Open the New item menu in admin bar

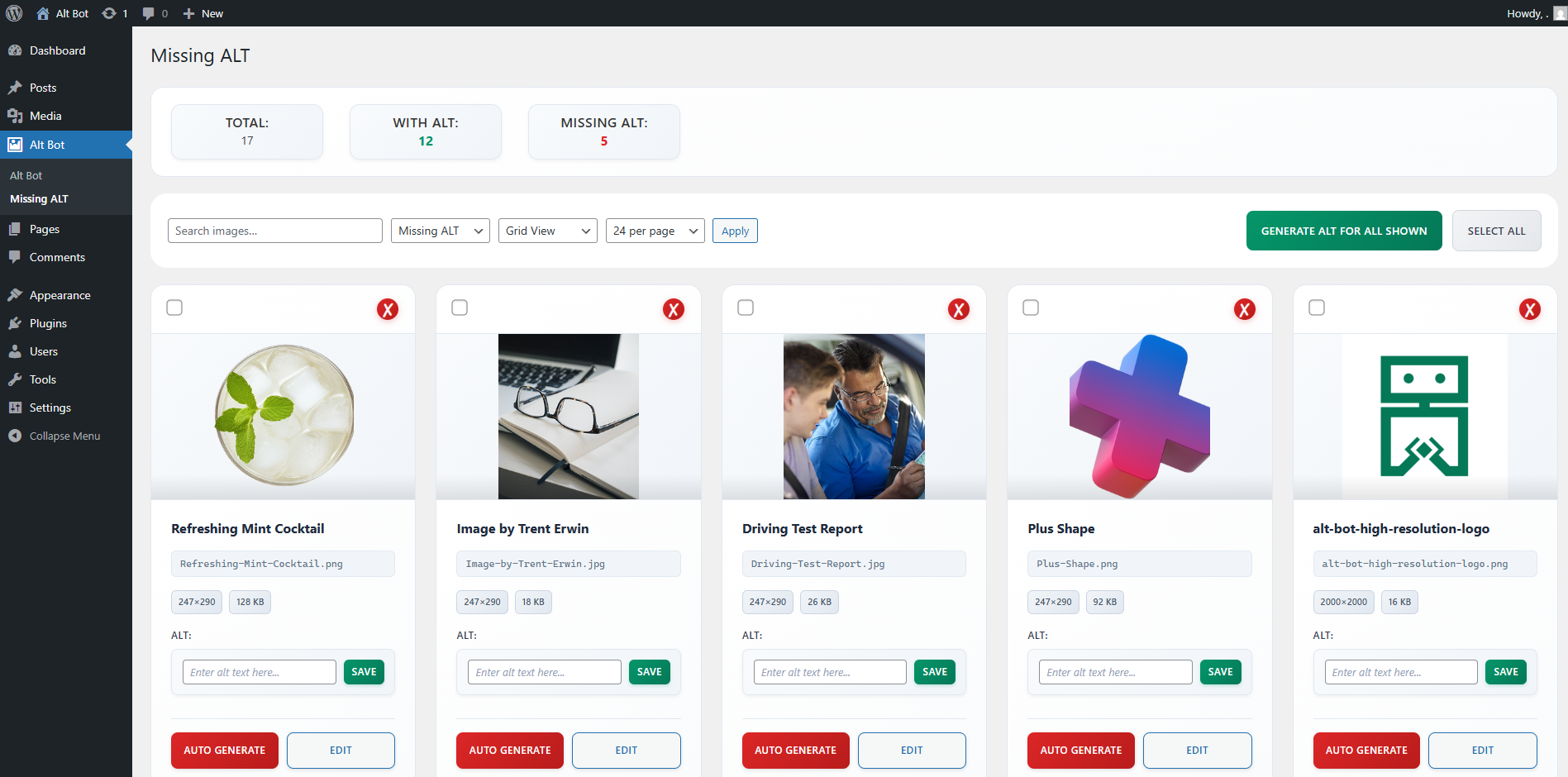tap(203, 12)
